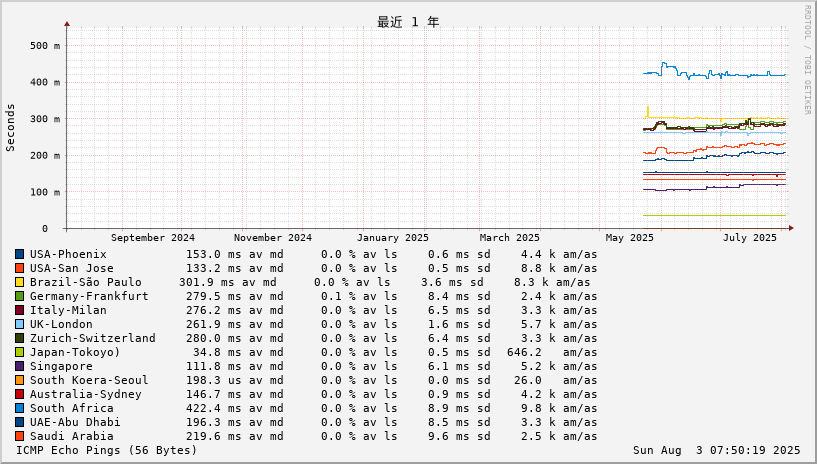Click the '0.1 %' Frankfurt packet loss value
817x464 pixels.
point(338,296)
